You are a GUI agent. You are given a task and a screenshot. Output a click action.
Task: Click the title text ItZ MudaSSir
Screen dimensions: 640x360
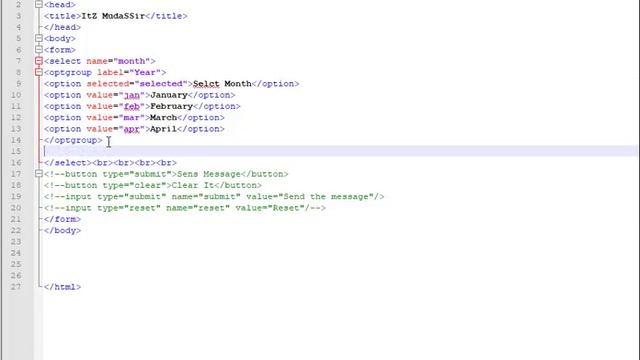click(113, 16)
